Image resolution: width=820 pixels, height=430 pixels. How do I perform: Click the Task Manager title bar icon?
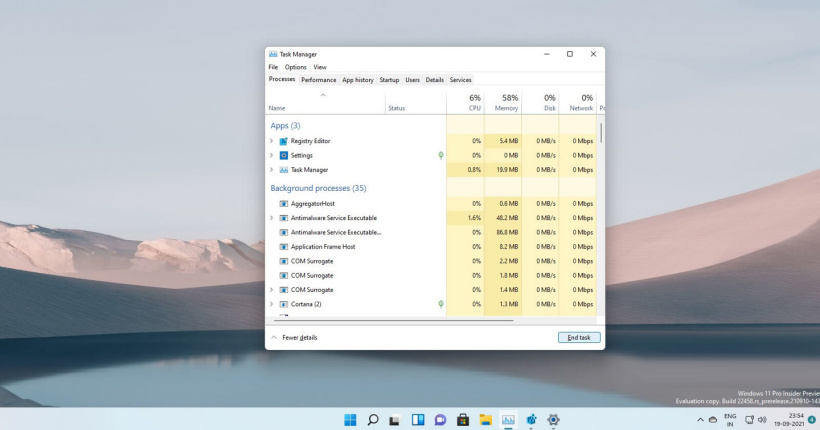(273, 54)
